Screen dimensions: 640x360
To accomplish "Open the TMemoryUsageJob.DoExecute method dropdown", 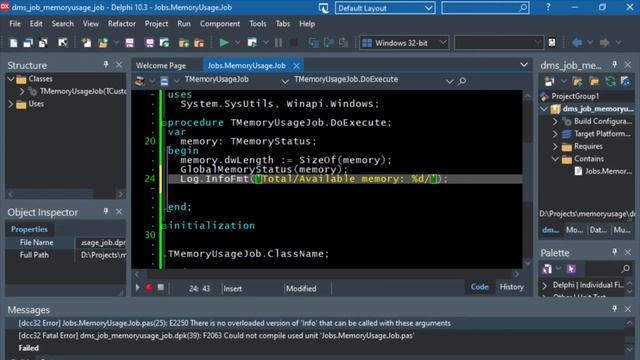I will [x=449, y=81].
